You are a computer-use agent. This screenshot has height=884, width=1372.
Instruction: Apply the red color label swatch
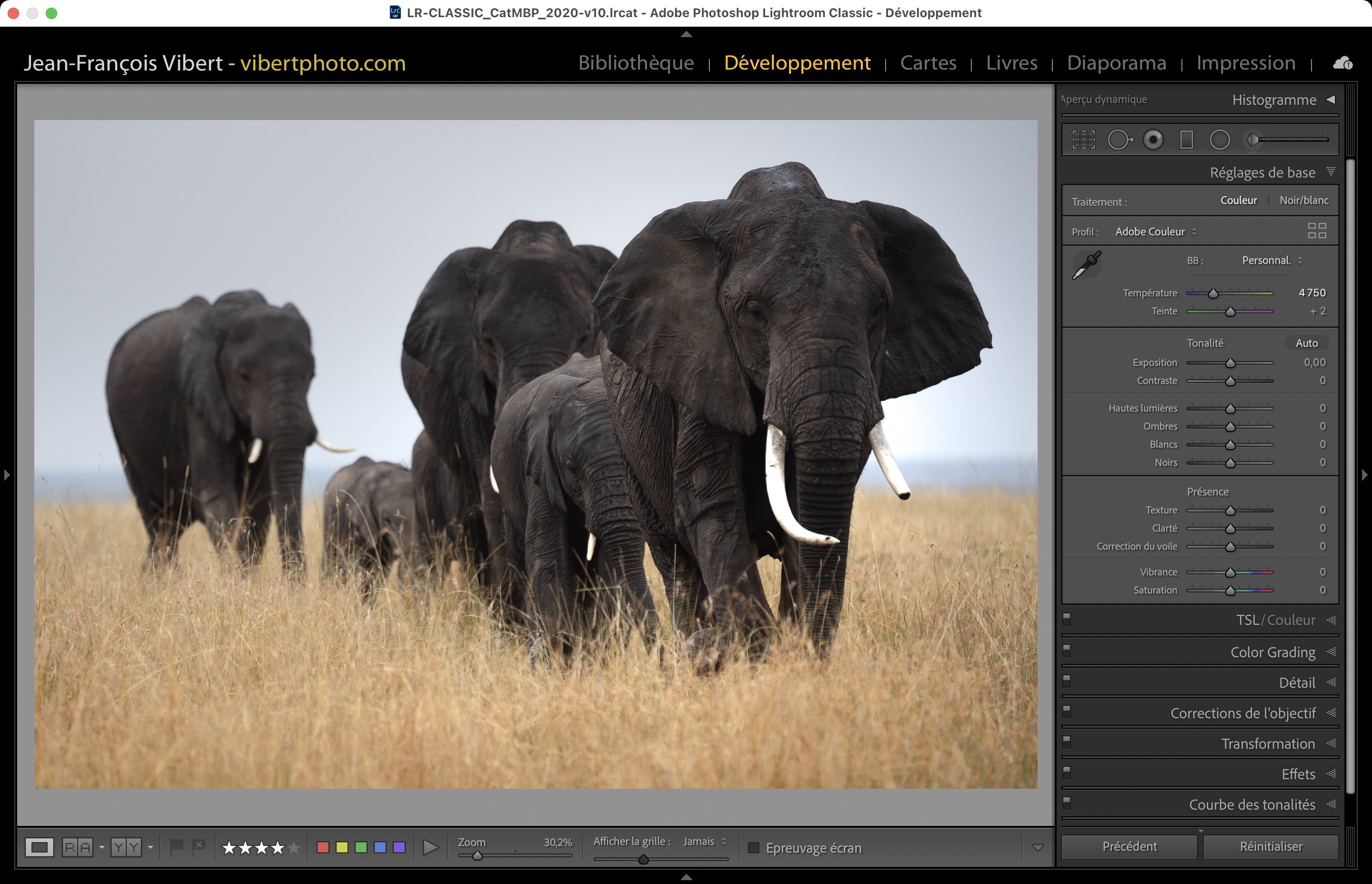[x=323, y=847]
